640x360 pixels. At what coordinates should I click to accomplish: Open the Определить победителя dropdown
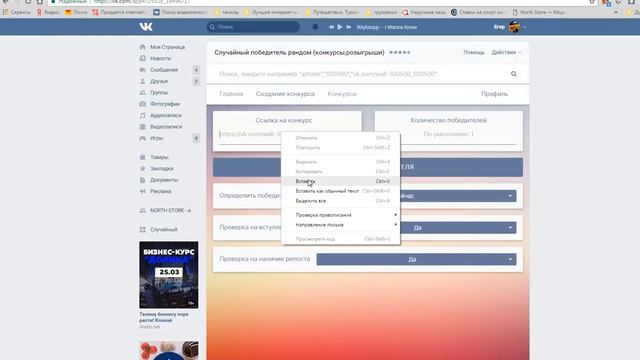click(458, 196)
